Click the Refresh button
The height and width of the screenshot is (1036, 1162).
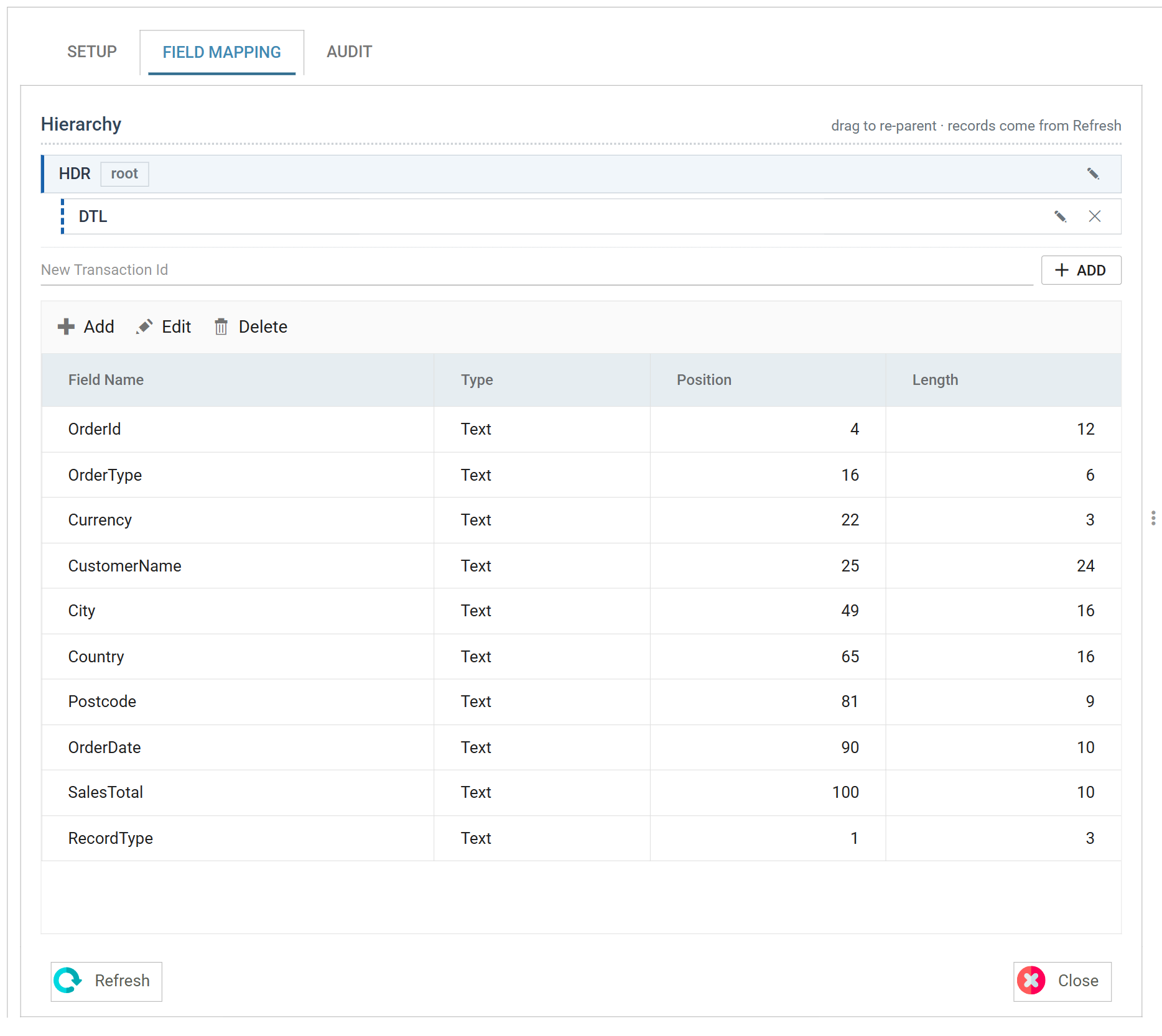(106, 981)
